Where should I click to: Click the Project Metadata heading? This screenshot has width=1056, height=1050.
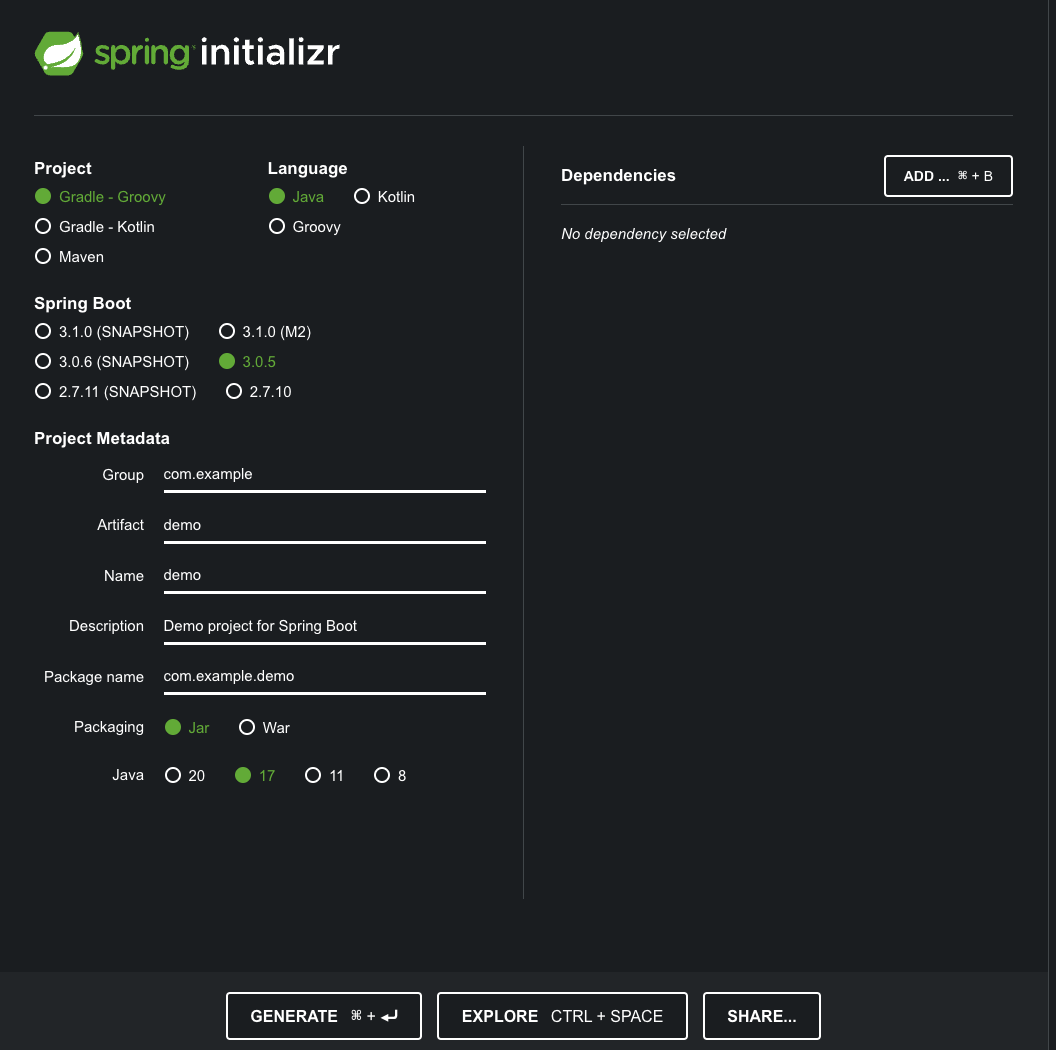pyautogui.click(x=102, y=438)
